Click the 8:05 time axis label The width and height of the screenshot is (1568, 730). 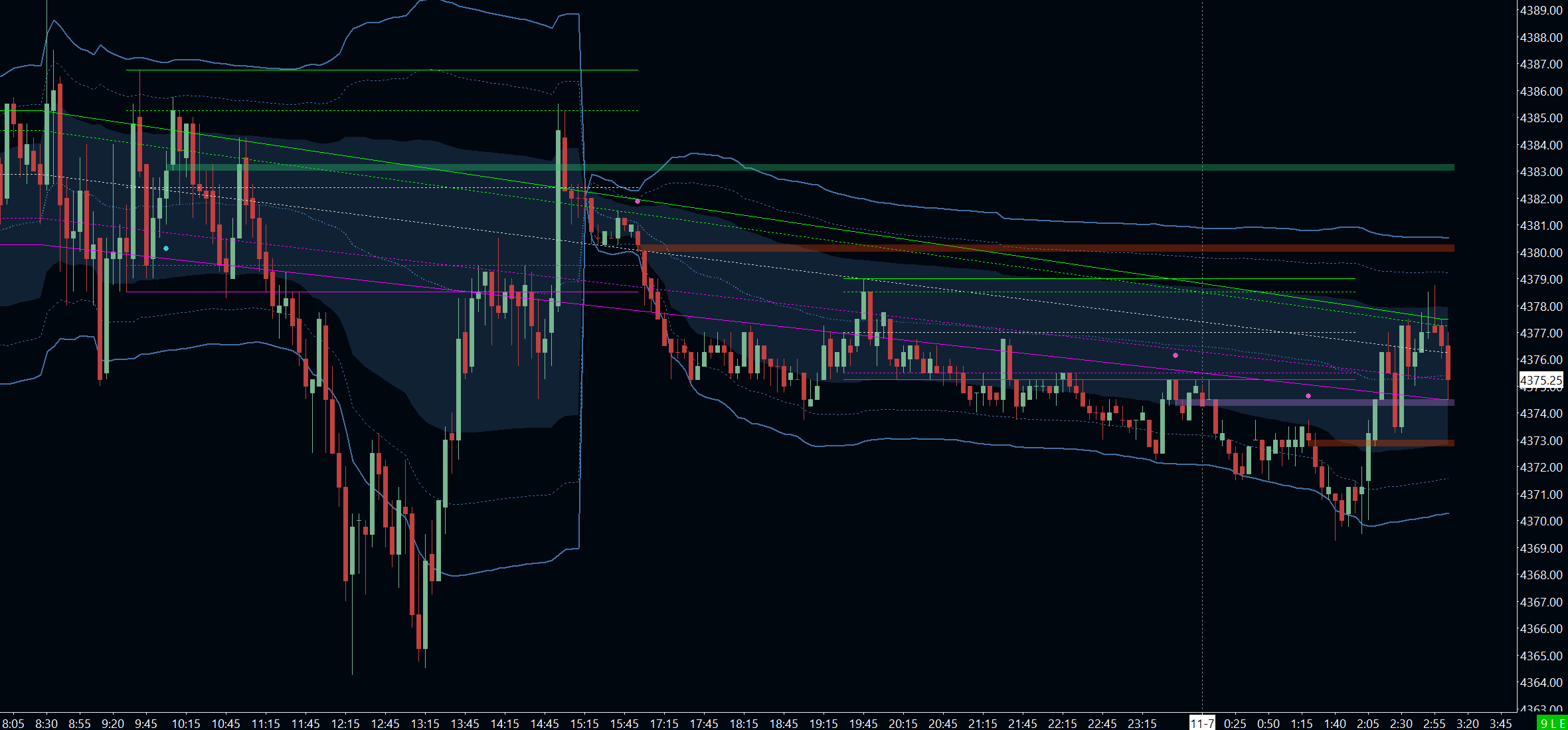click(x=13, y=723)
